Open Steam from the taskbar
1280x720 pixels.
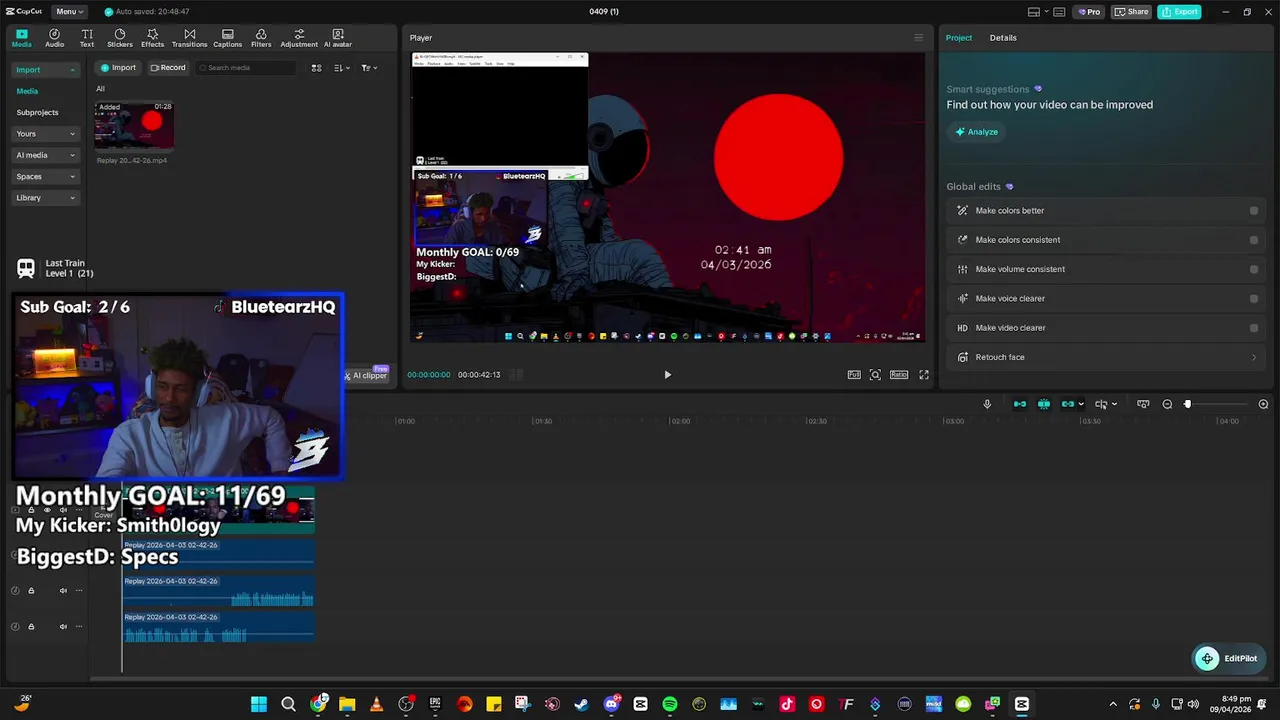point(582,704)
